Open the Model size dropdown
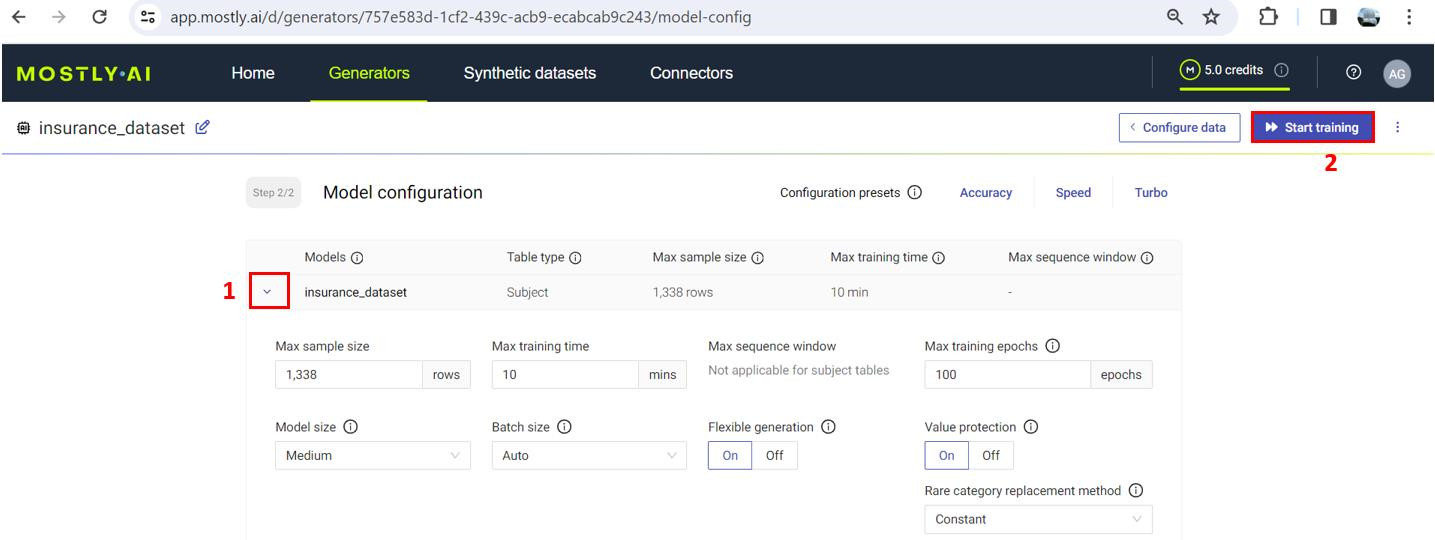 tap(372, 456)
